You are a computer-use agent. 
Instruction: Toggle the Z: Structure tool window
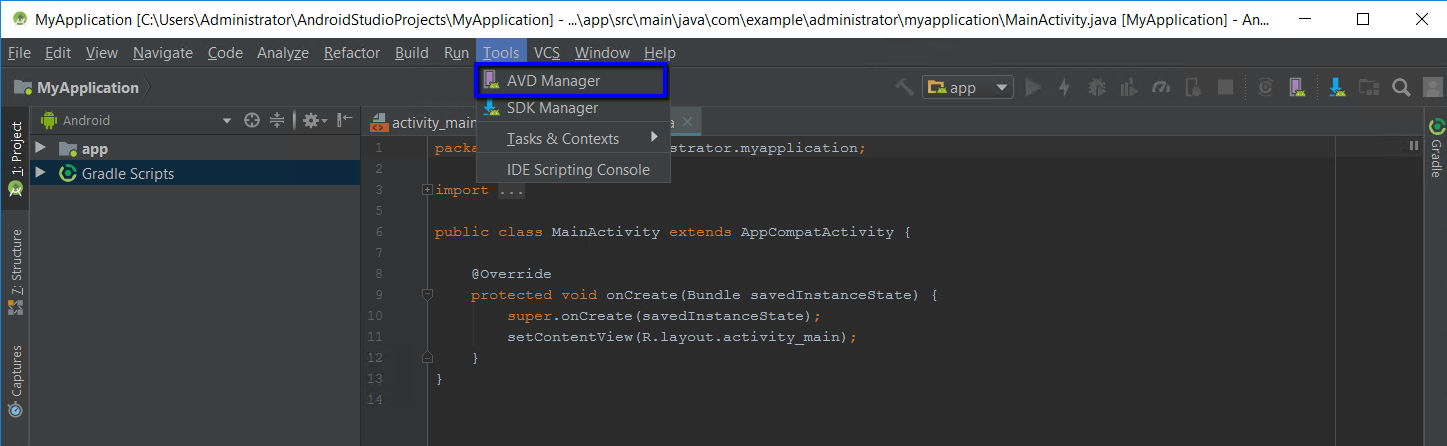tap(15, 272)
